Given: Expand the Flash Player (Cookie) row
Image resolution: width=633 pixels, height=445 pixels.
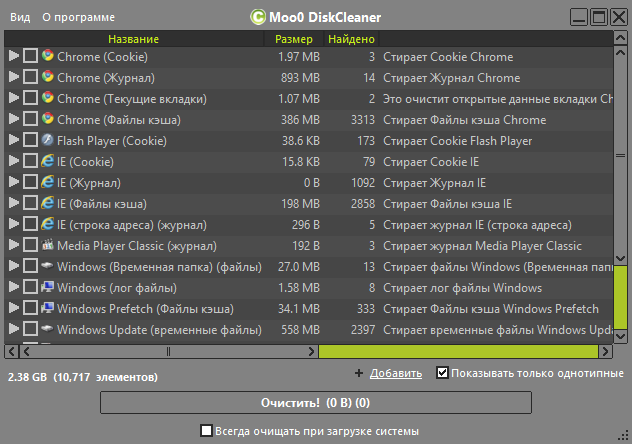Looking at the screenshot, I should click(x=14, y=140).
